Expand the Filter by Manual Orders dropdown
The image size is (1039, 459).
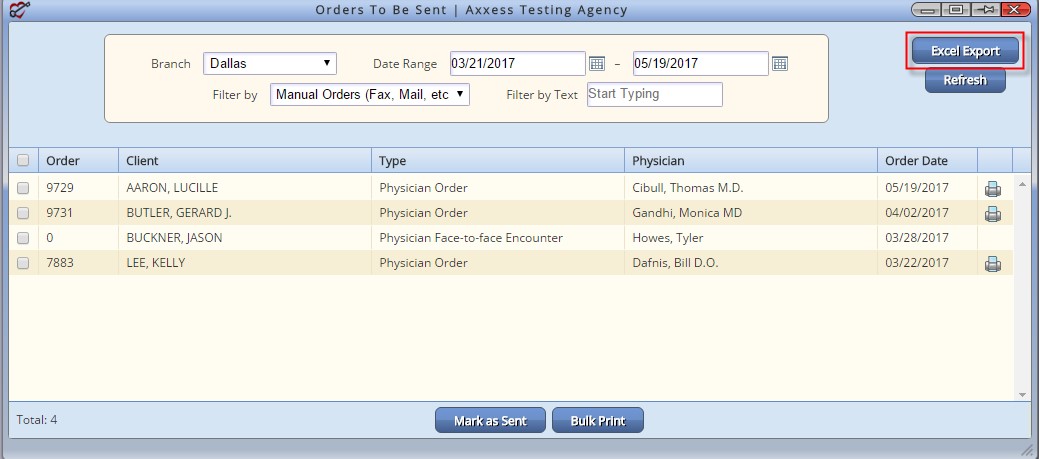click(370, 95)
